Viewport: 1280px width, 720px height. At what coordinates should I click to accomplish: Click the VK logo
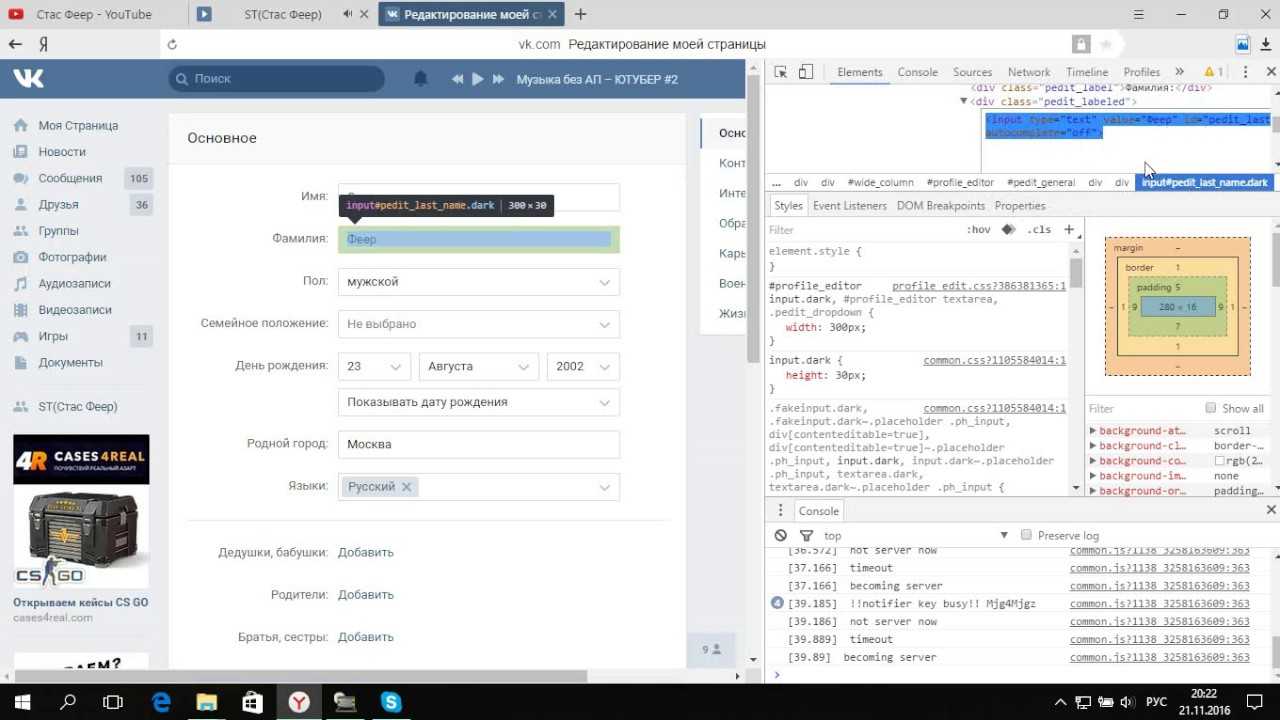point(28,78)
